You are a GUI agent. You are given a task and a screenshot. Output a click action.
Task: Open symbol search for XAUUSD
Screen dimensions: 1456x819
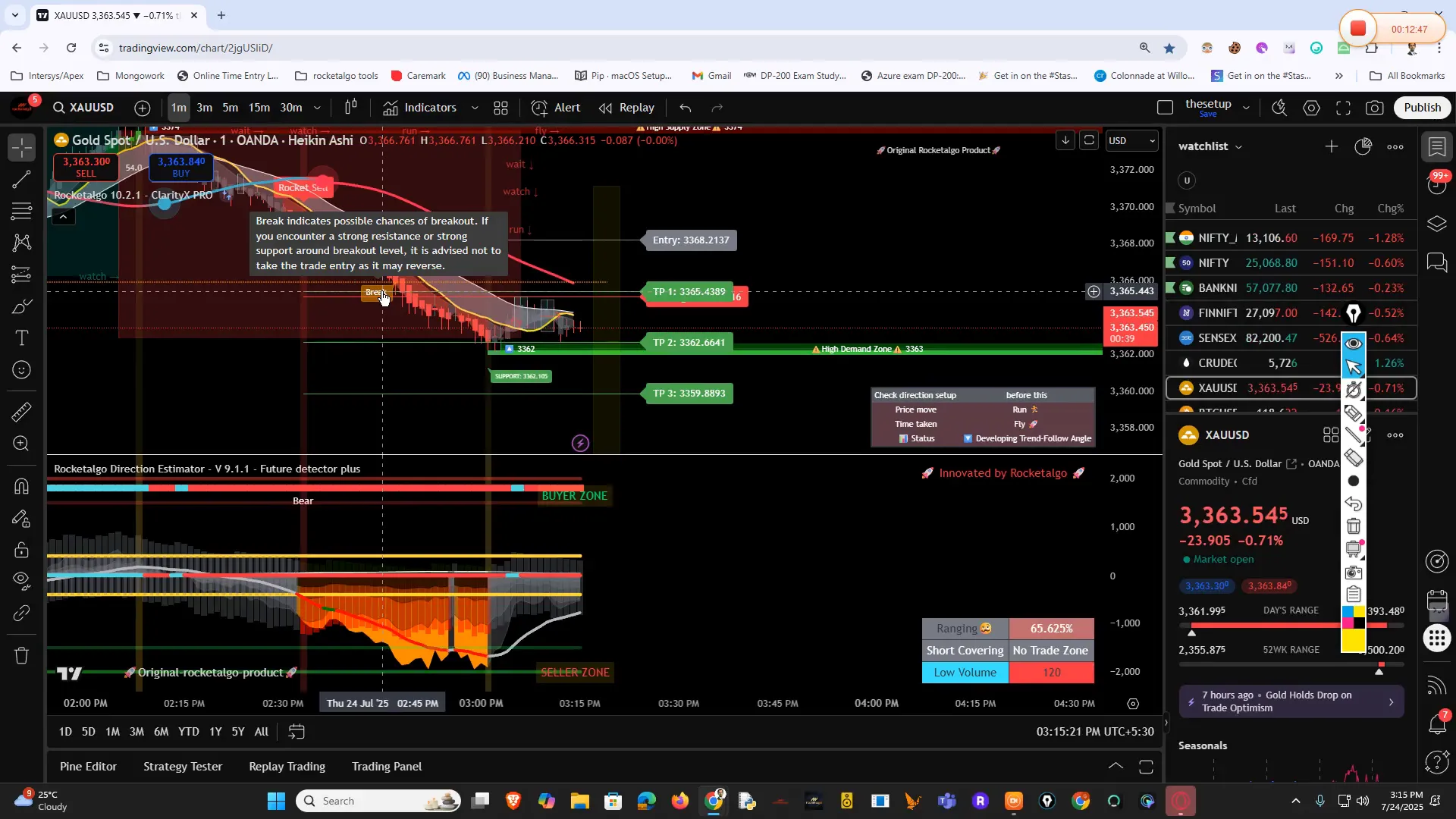coord(83,108)
